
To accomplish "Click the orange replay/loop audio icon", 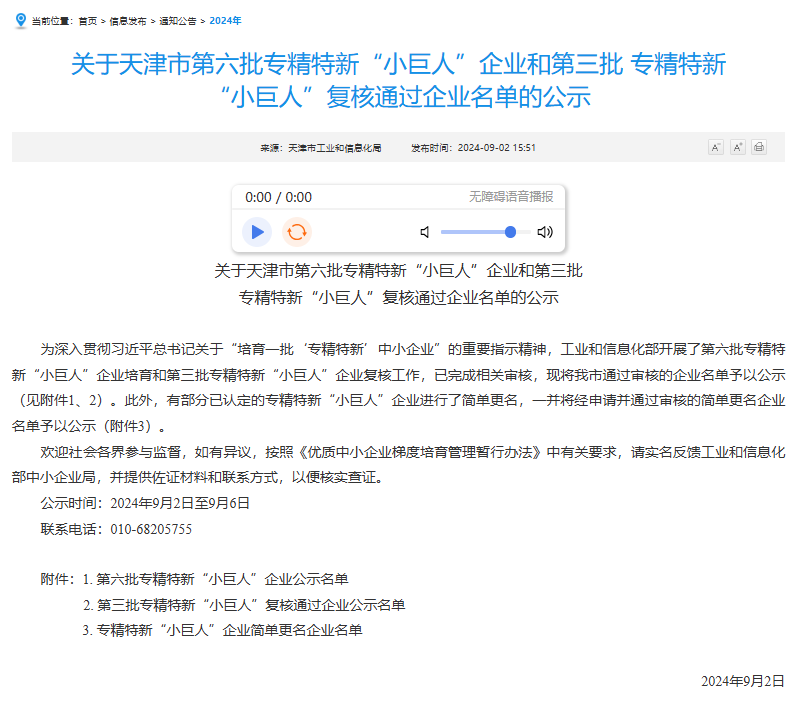I will tap(296, 232).
